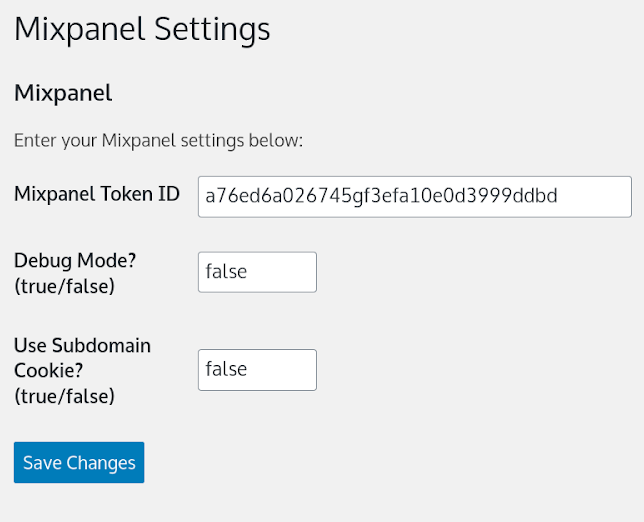Click "Enter your Mixpanel settings below:" text
Screen dimensions: 644x522
(158, 140)
